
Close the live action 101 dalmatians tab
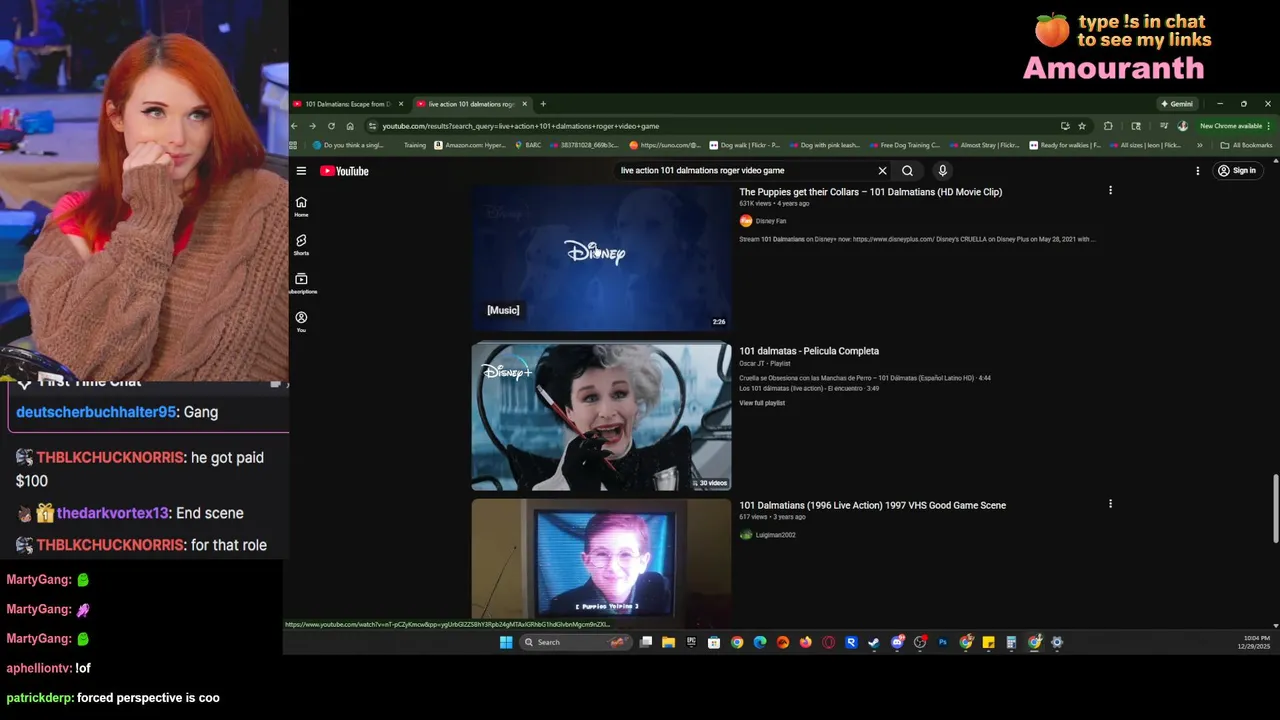coord(524,104)
